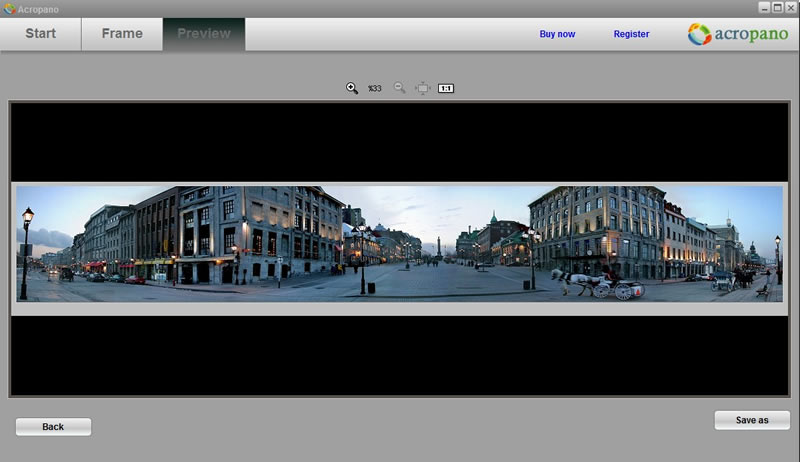Click the %33 zoom percentage label
The width and height of the screenshot is (800, 462).
click(x=375, y=89)
